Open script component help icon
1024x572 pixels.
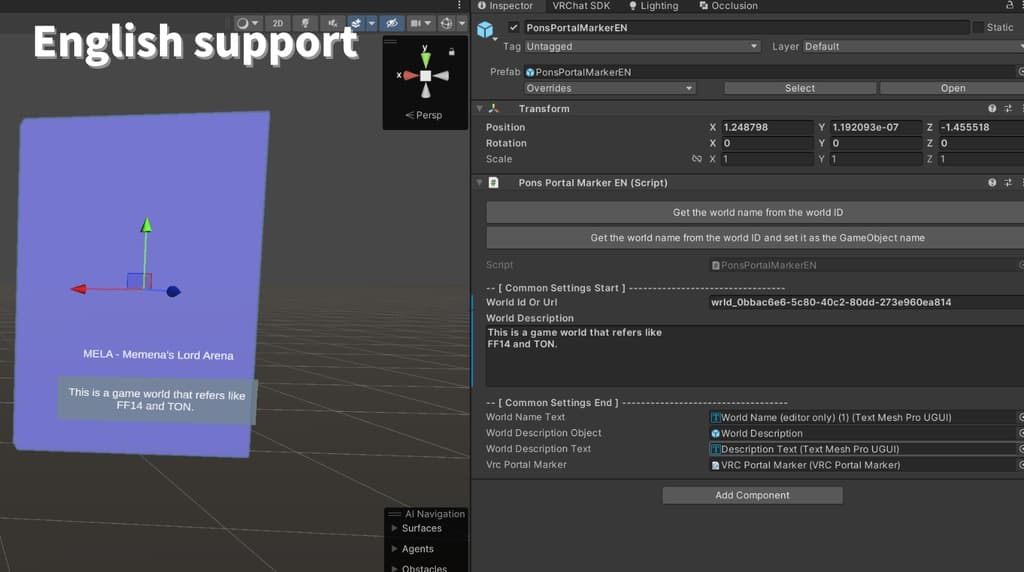(992, 183)
